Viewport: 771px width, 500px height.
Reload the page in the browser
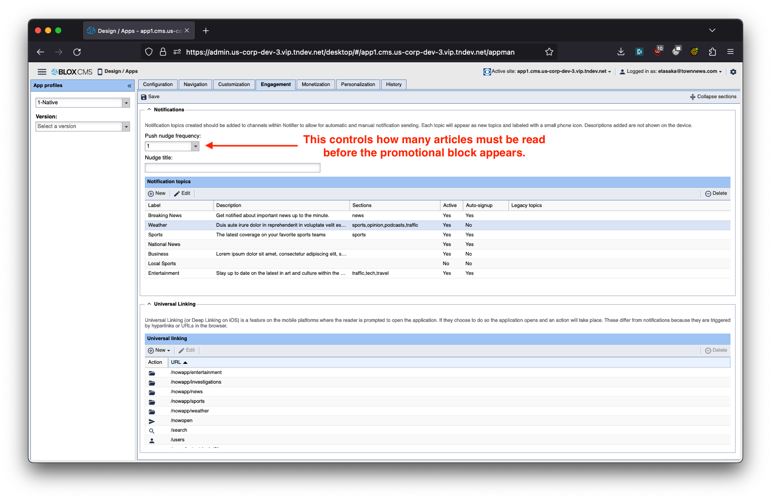[x=77, y=52]
